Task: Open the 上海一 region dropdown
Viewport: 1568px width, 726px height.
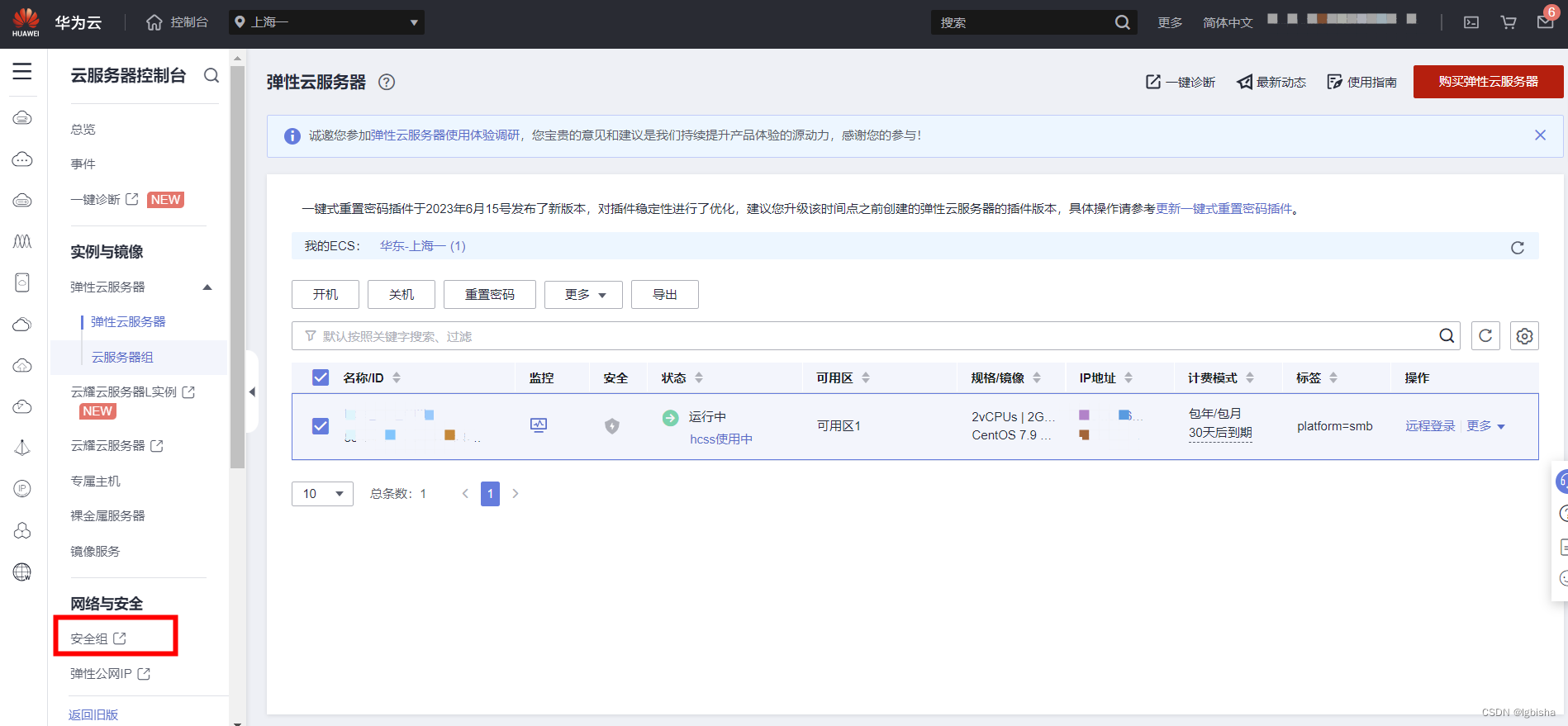Action: [x=326, y=22]
